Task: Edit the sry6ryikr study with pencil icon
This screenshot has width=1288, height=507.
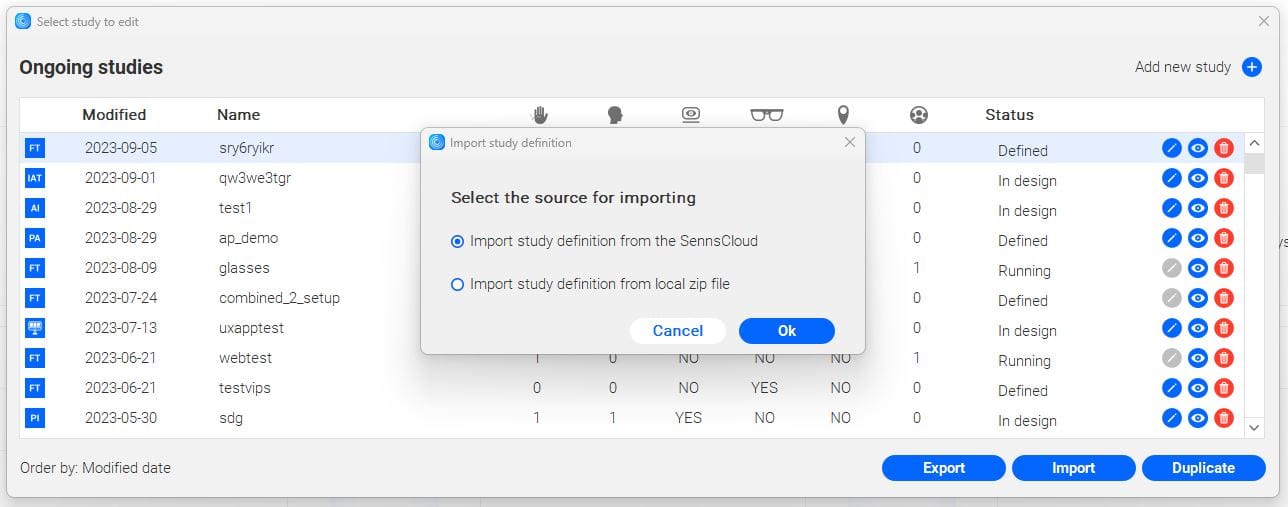Action: click(x=1172, y=148)
